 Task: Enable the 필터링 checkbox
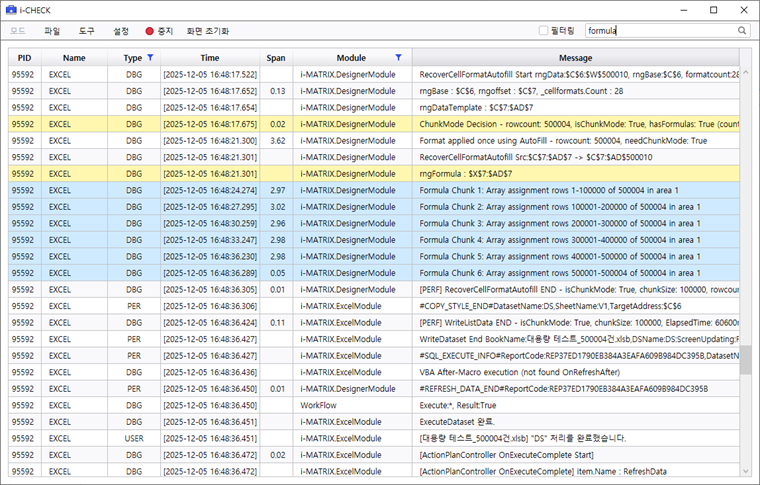[x=543, y=31]
